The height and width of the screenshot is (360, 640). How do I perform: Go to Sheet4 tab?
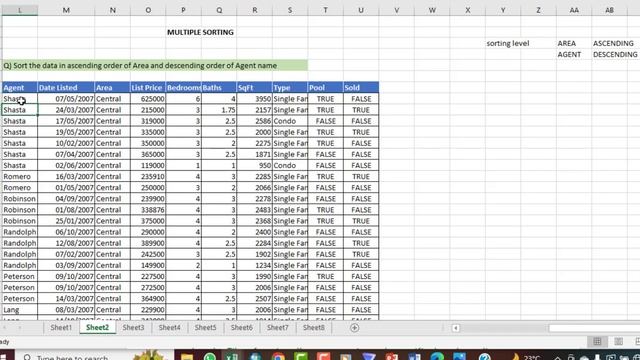point(169,327)
